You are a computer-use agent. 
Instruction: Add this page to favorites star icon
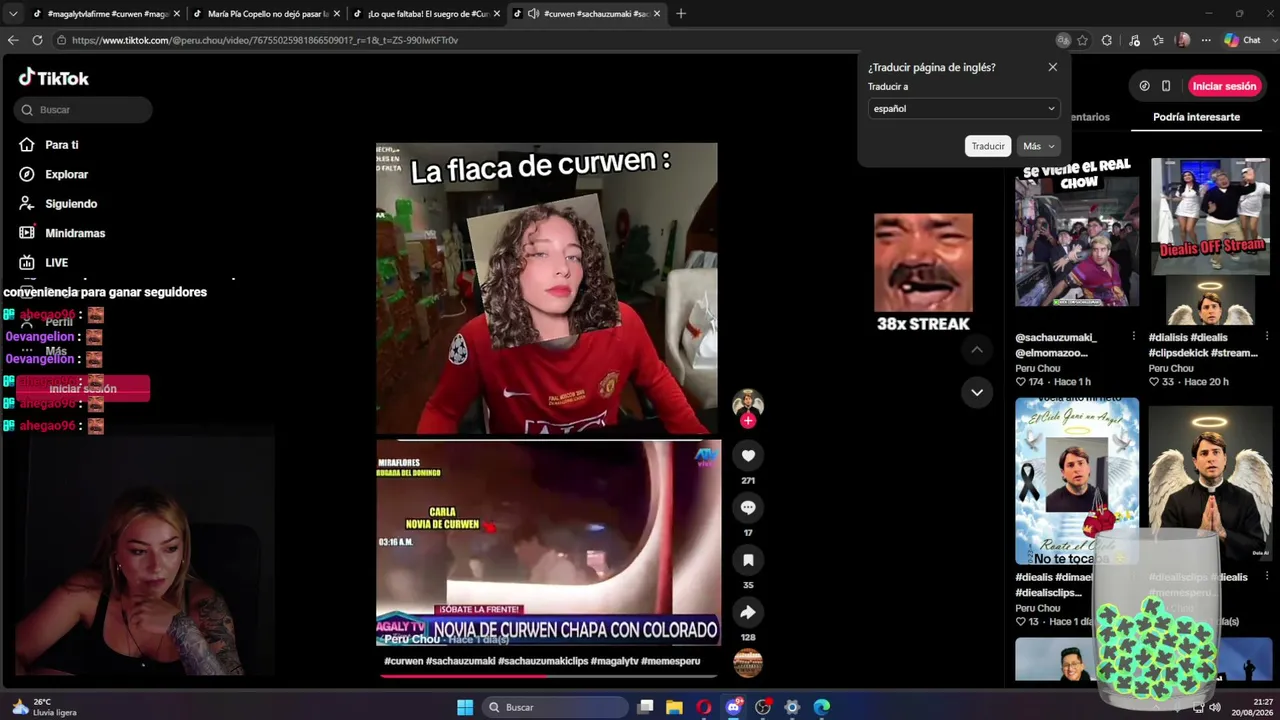tap(1082, 40)
